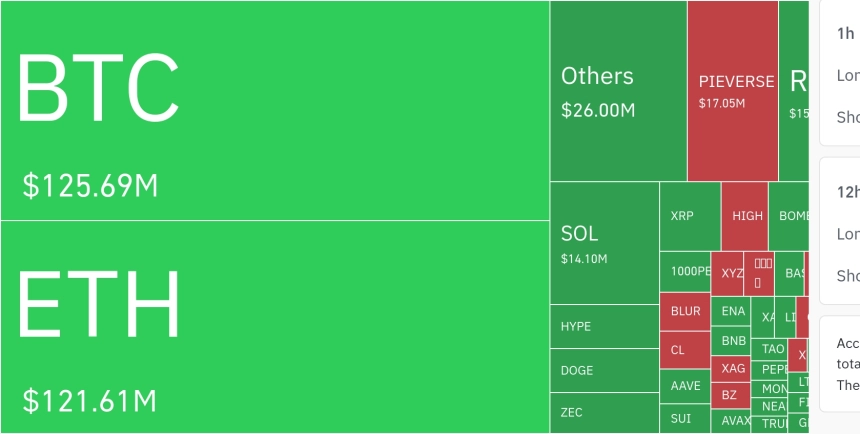Select the SOL $14.10M tile
Screen dimensions: 860x434
click(604, 243)
